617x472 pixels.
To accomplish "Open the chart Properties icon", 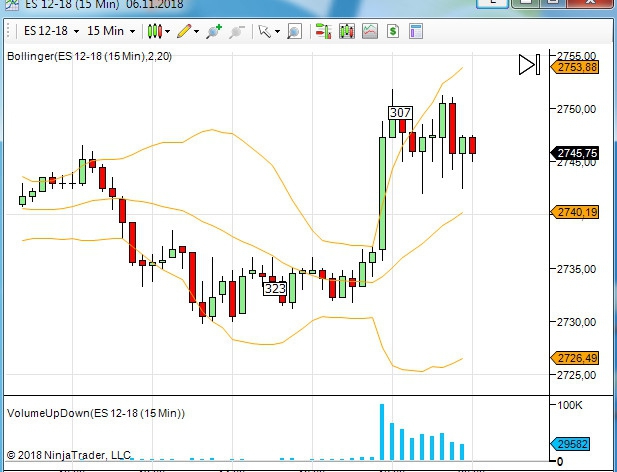I will click(416, 31).
